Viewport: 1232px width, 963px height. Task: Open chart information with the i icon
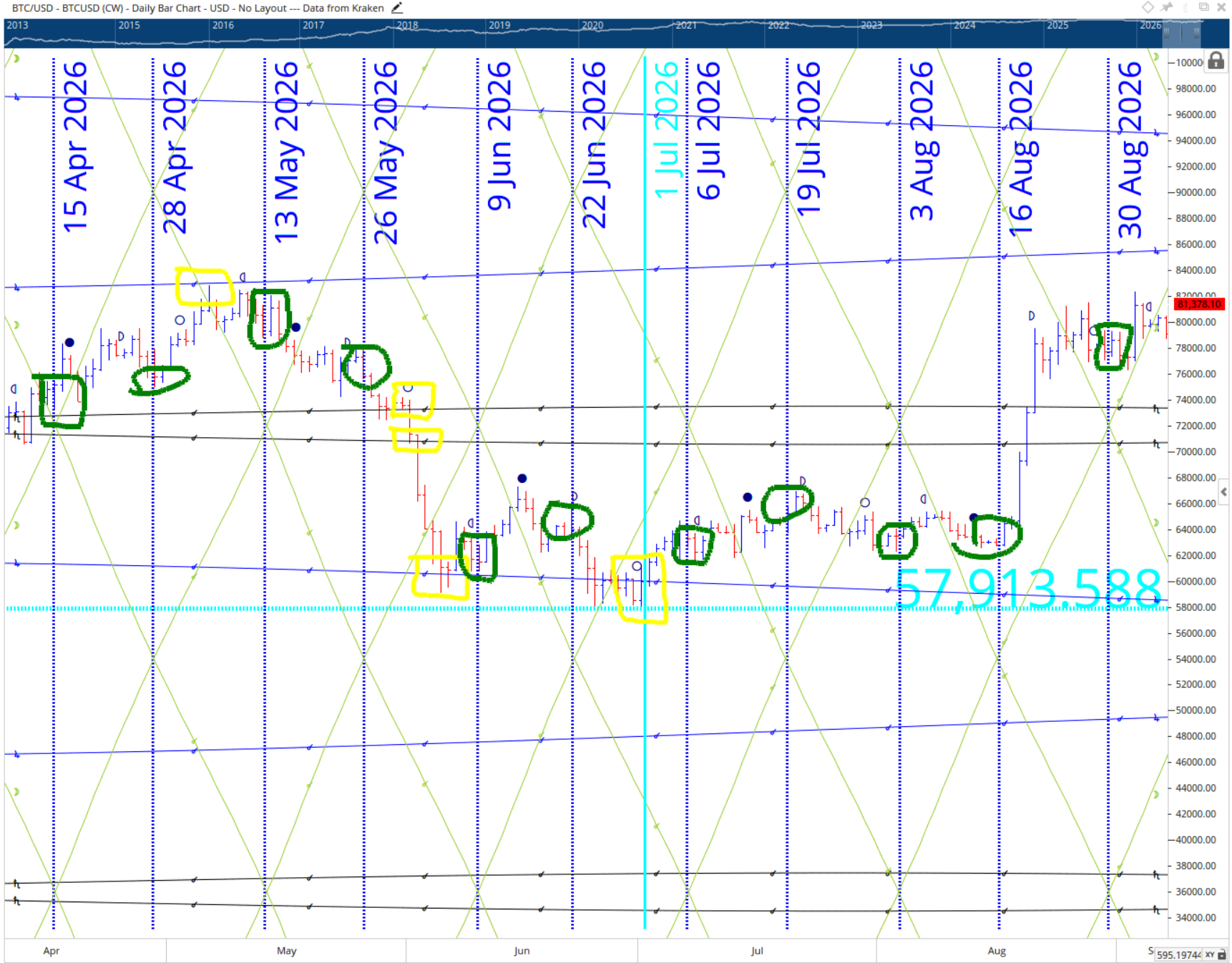tap(1185, 7)
